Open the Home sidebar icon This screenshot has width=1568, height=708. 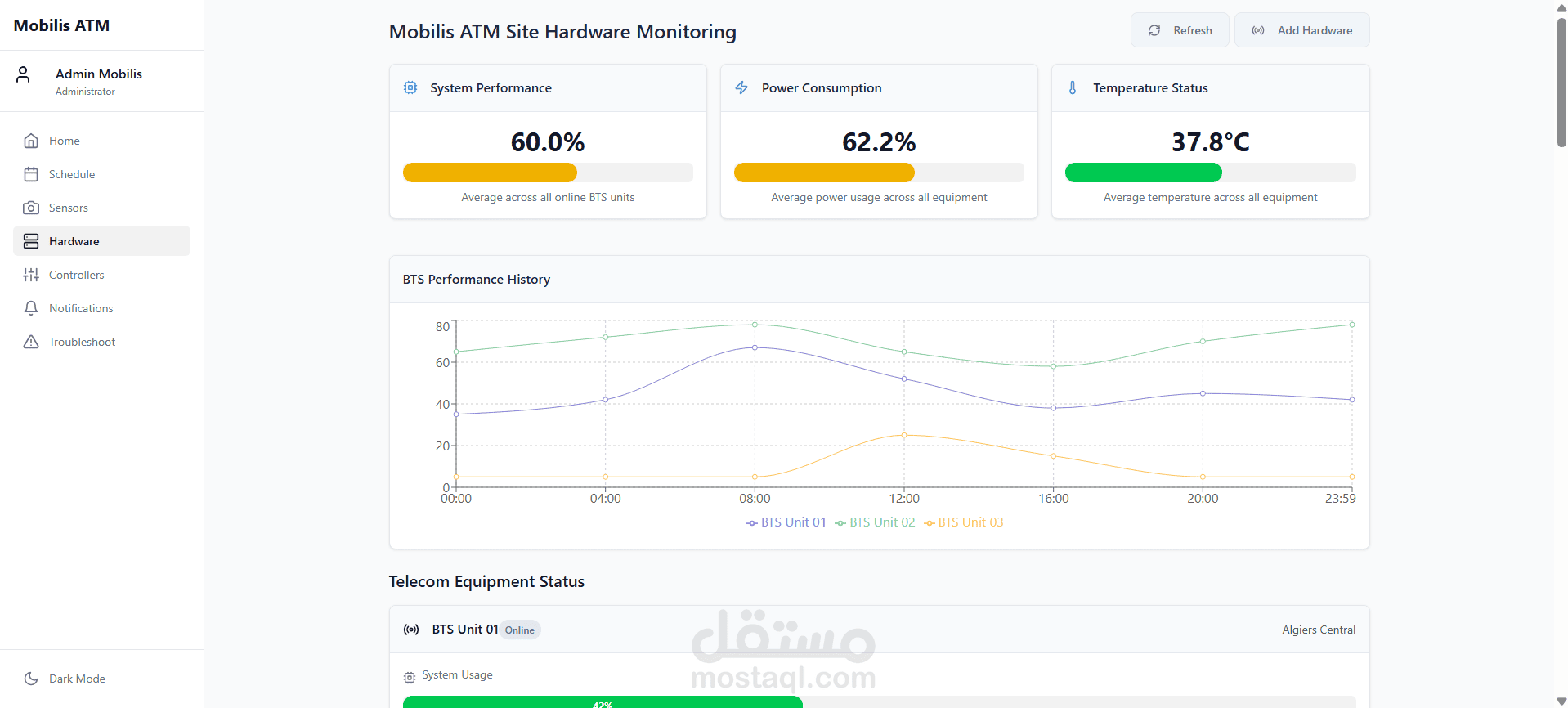[31, 141]
